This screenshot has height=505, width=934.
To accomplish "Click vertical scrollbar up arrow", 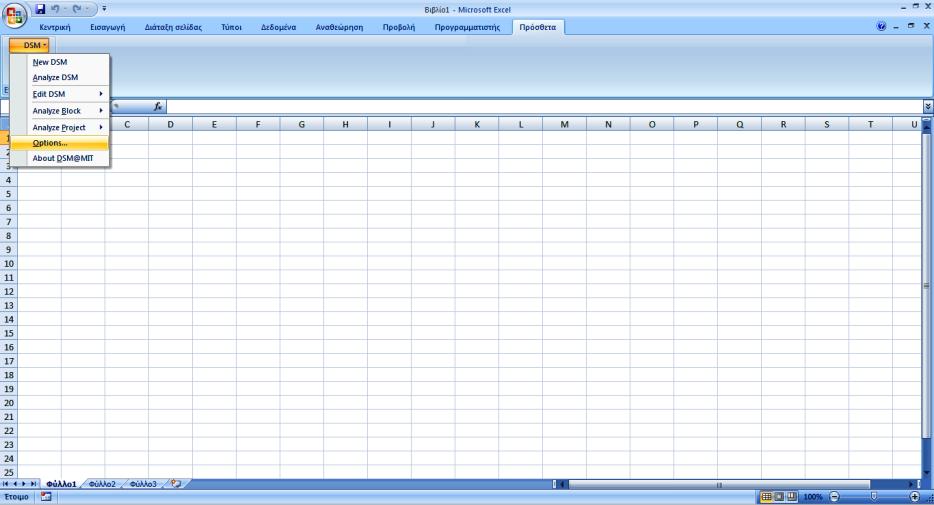I will pyautogui.click(x=927, y=129).
